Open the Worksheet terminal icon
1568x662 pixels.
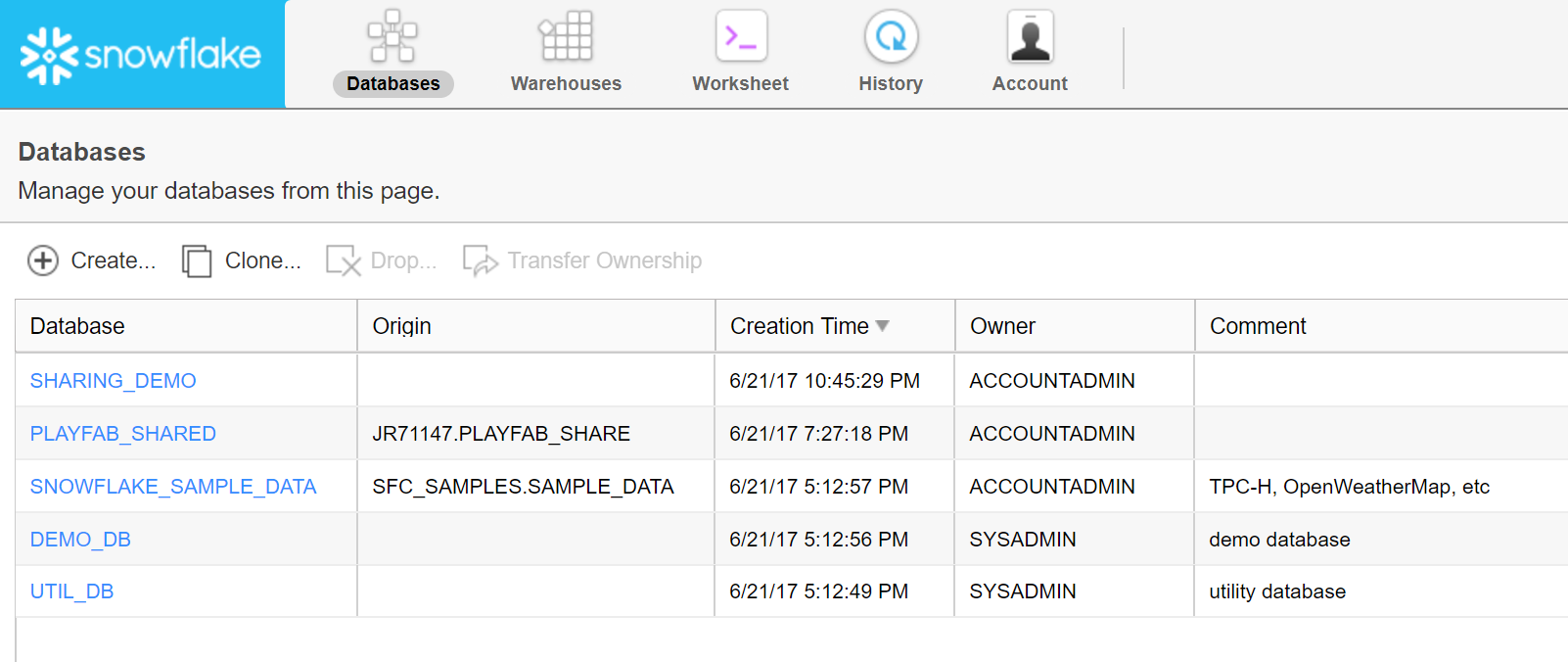[x=741, y=36]
